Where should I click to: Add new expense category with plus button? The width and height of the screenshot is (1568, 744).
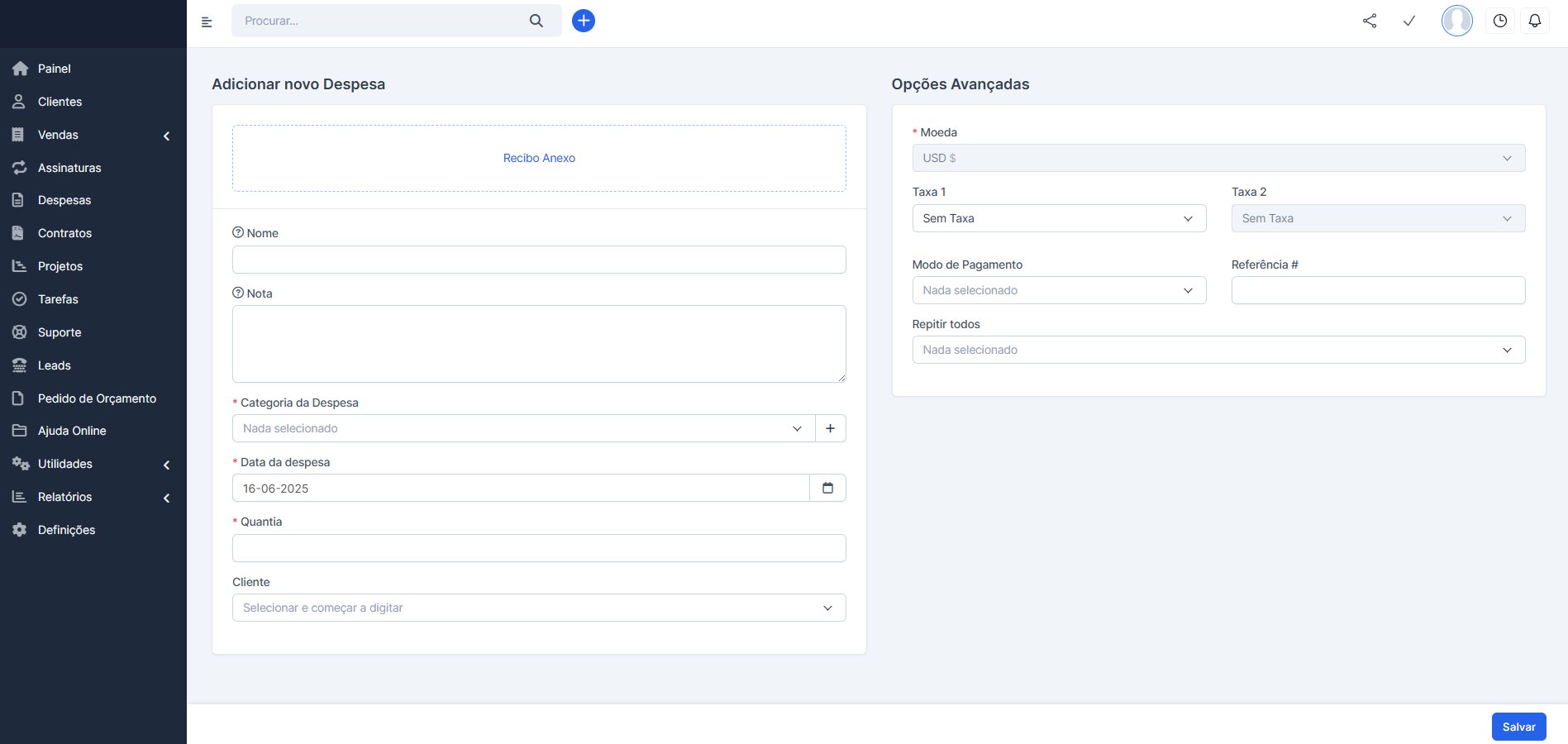tap(830, 428)
